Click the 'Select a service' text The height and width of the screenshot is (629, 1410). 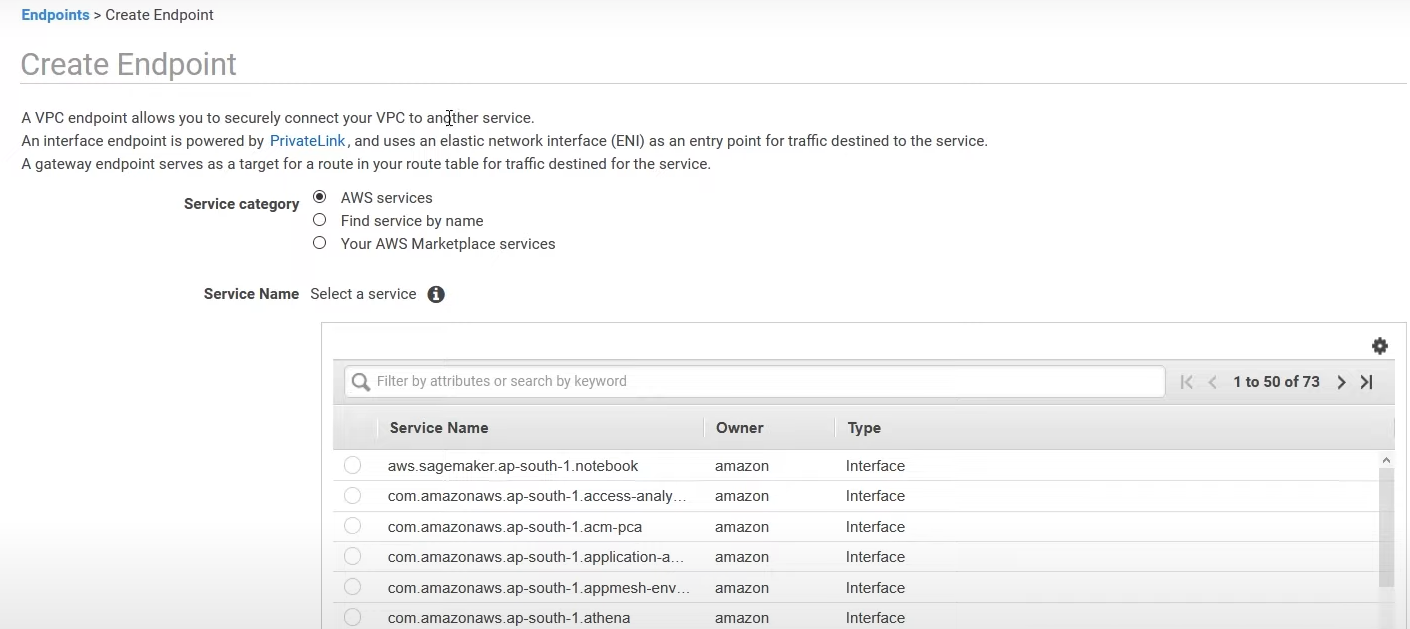click(363, 294)
